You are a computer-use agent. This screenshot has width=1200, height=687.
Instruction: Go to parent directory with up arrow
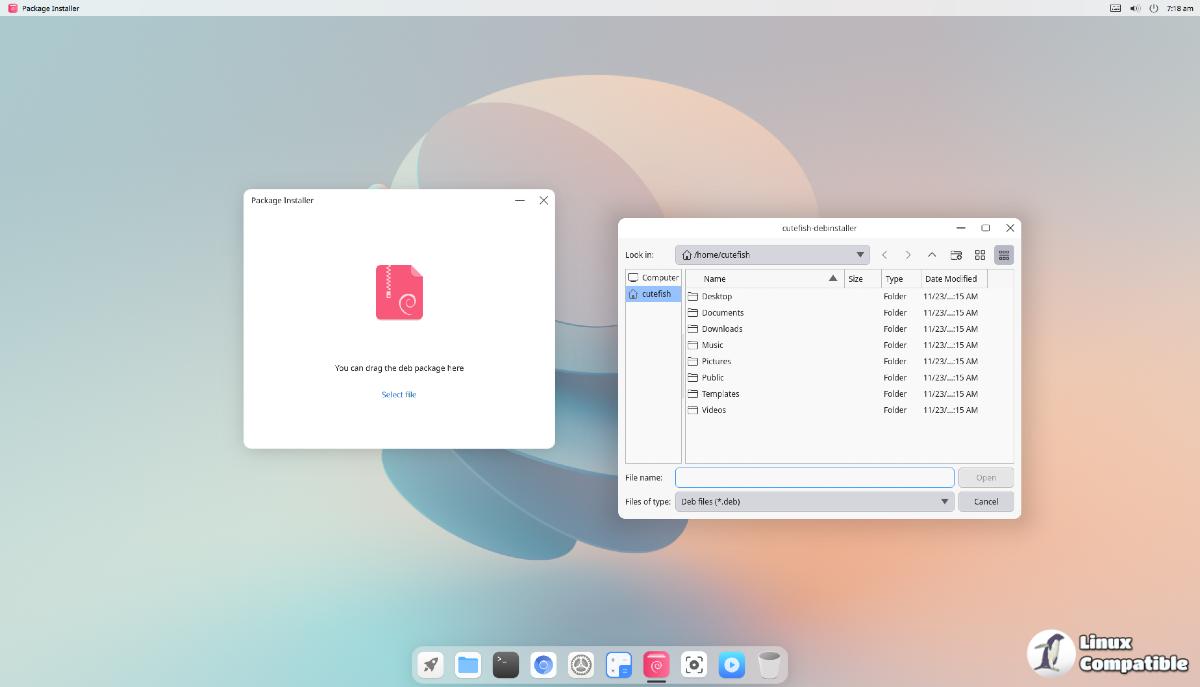[932, 255]
